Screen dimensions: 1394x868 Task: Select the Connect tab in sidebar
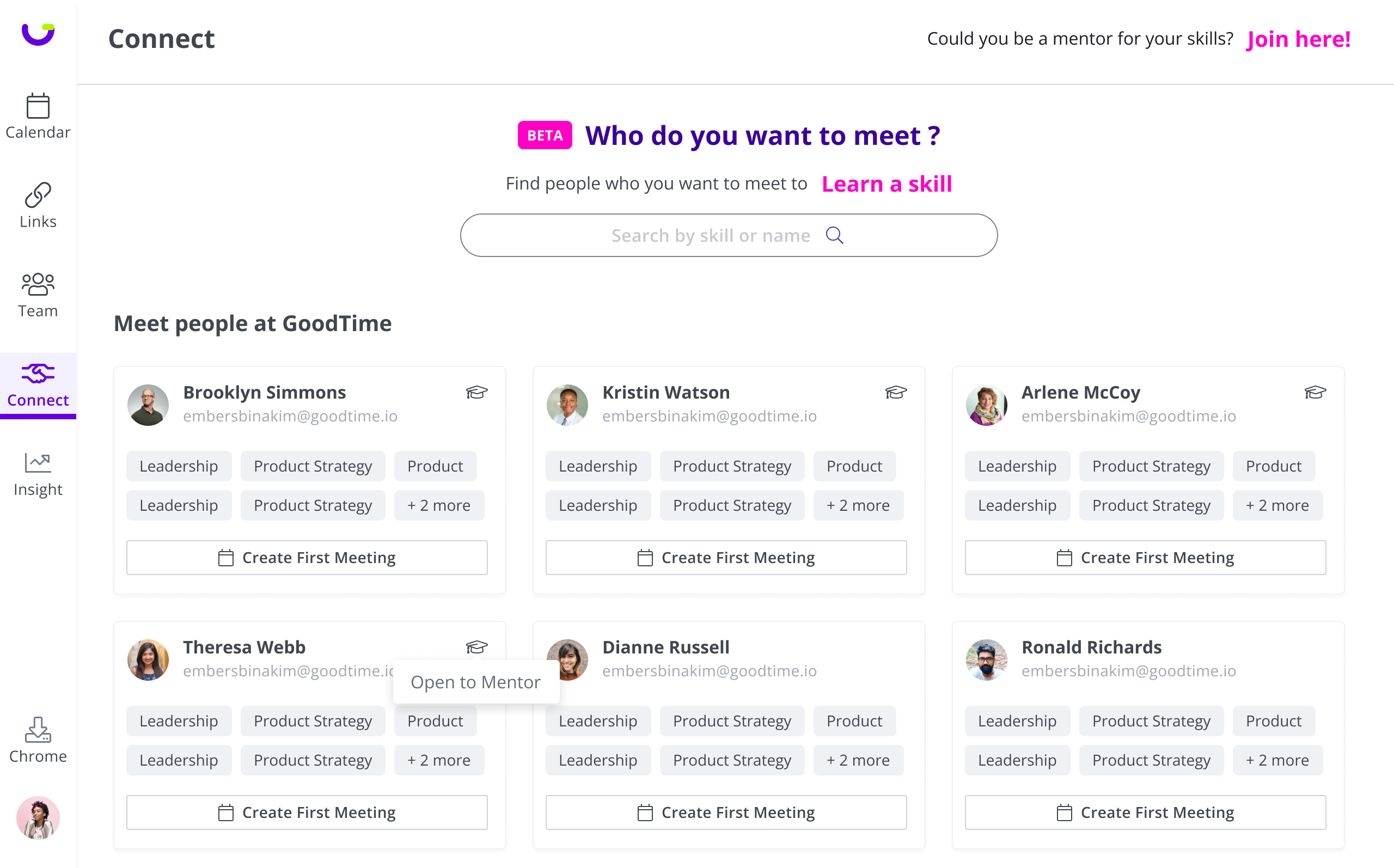tap(38, 384)
